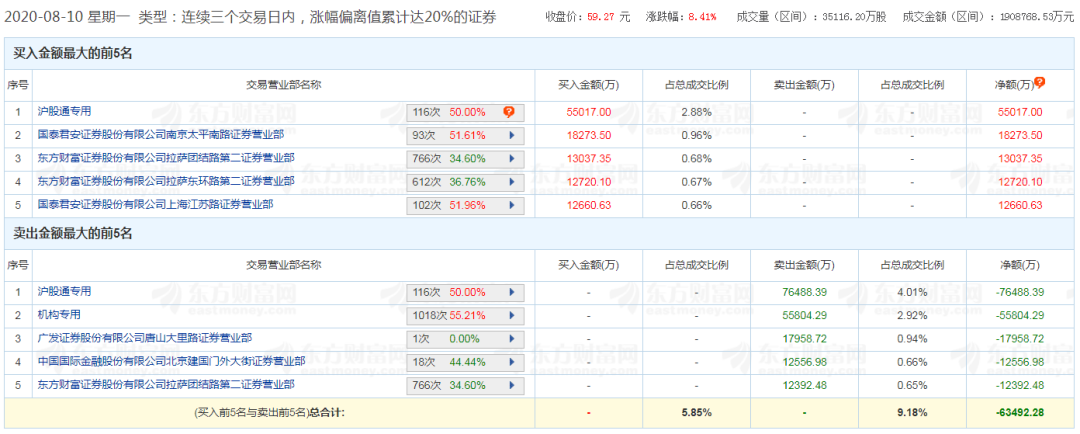Click the arrow icon next to 1次 0.00%

pyautogui.click(x=511, y=338)
